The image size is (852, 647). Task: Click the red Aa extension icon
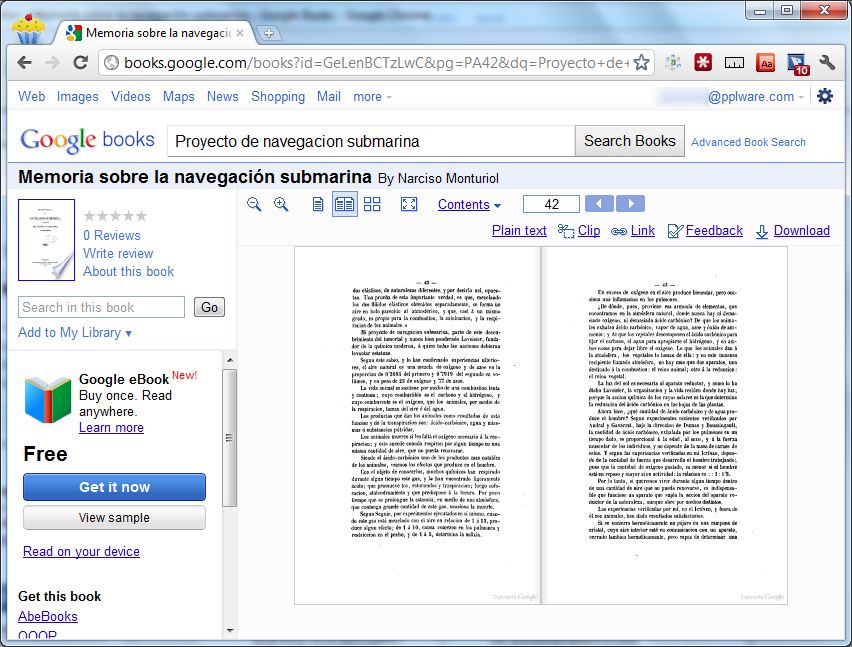[766, 63]
